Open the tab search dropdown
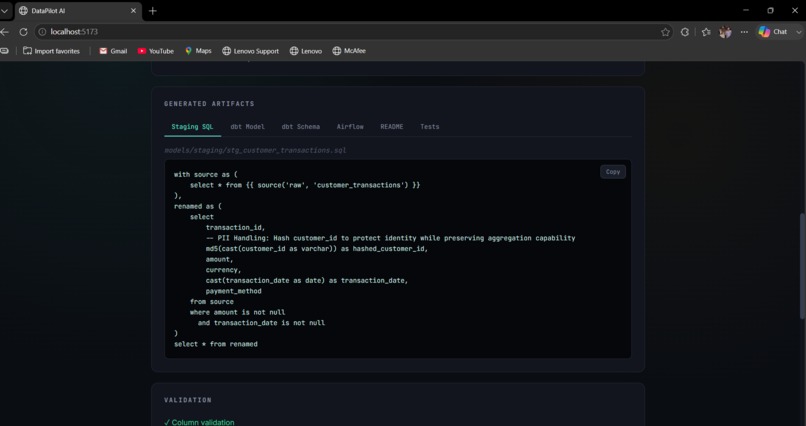The width and height of the screenshot is (806, 426). point(4,11)
